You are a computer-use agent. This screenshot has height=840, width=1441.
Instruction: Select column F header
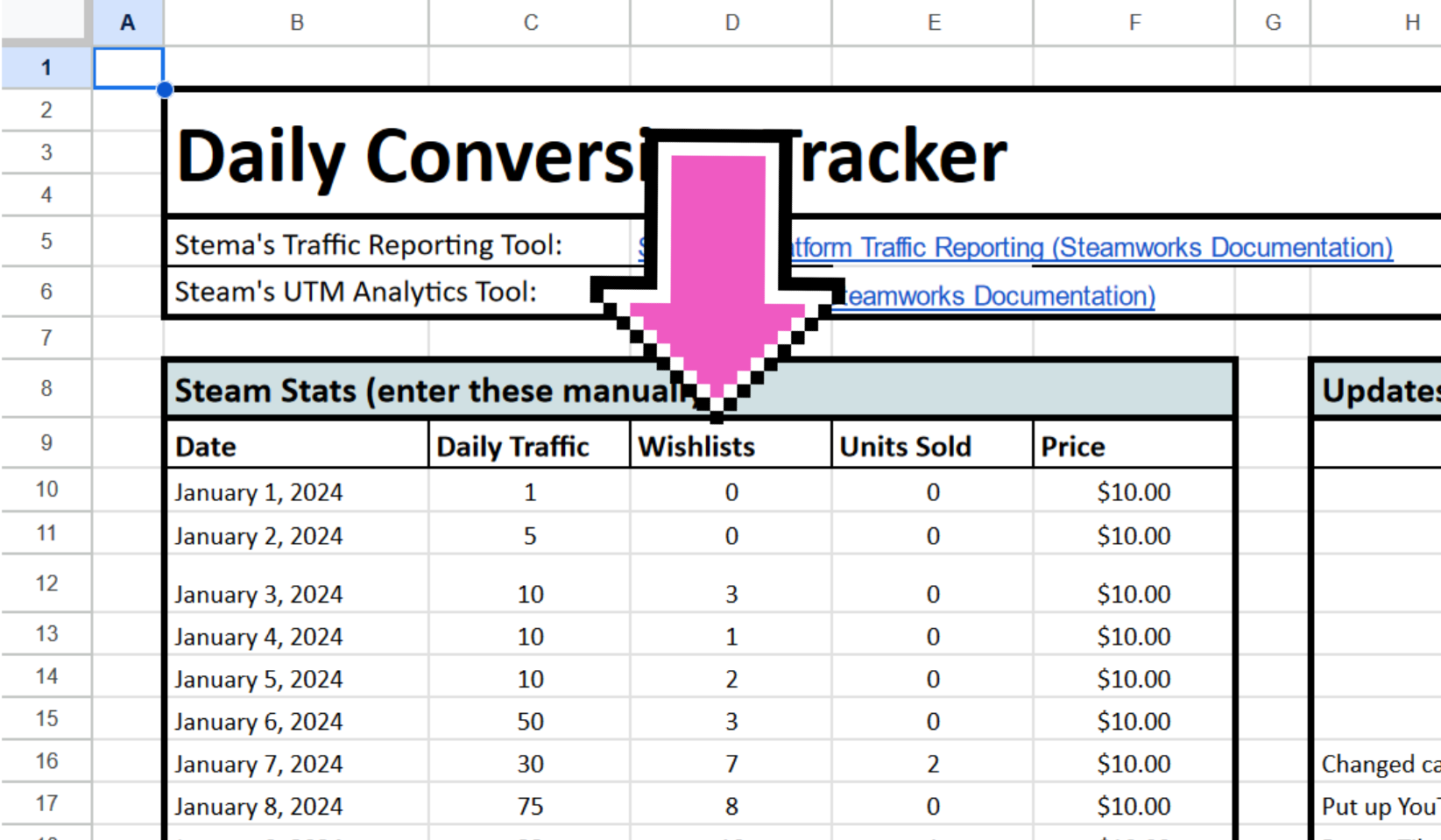click(x=1134, y=23)
